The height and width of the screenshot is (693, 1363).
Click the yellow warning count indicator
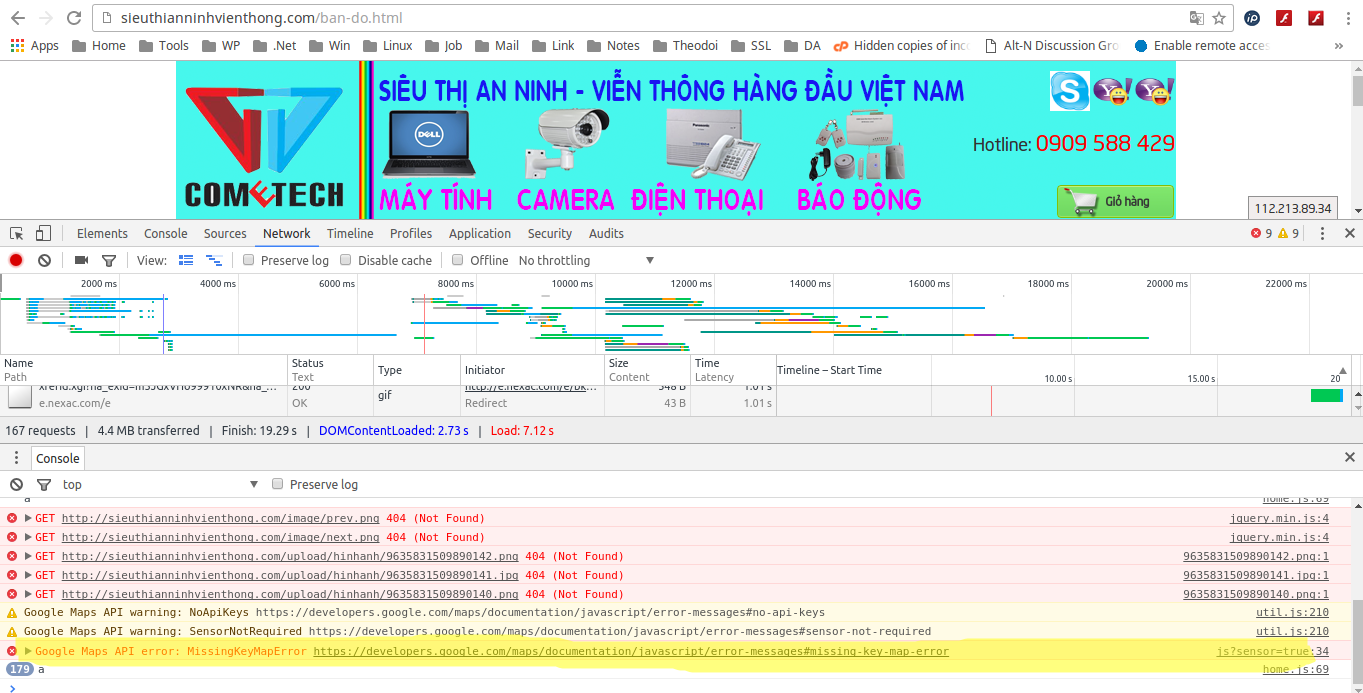tap(1288, 233)
